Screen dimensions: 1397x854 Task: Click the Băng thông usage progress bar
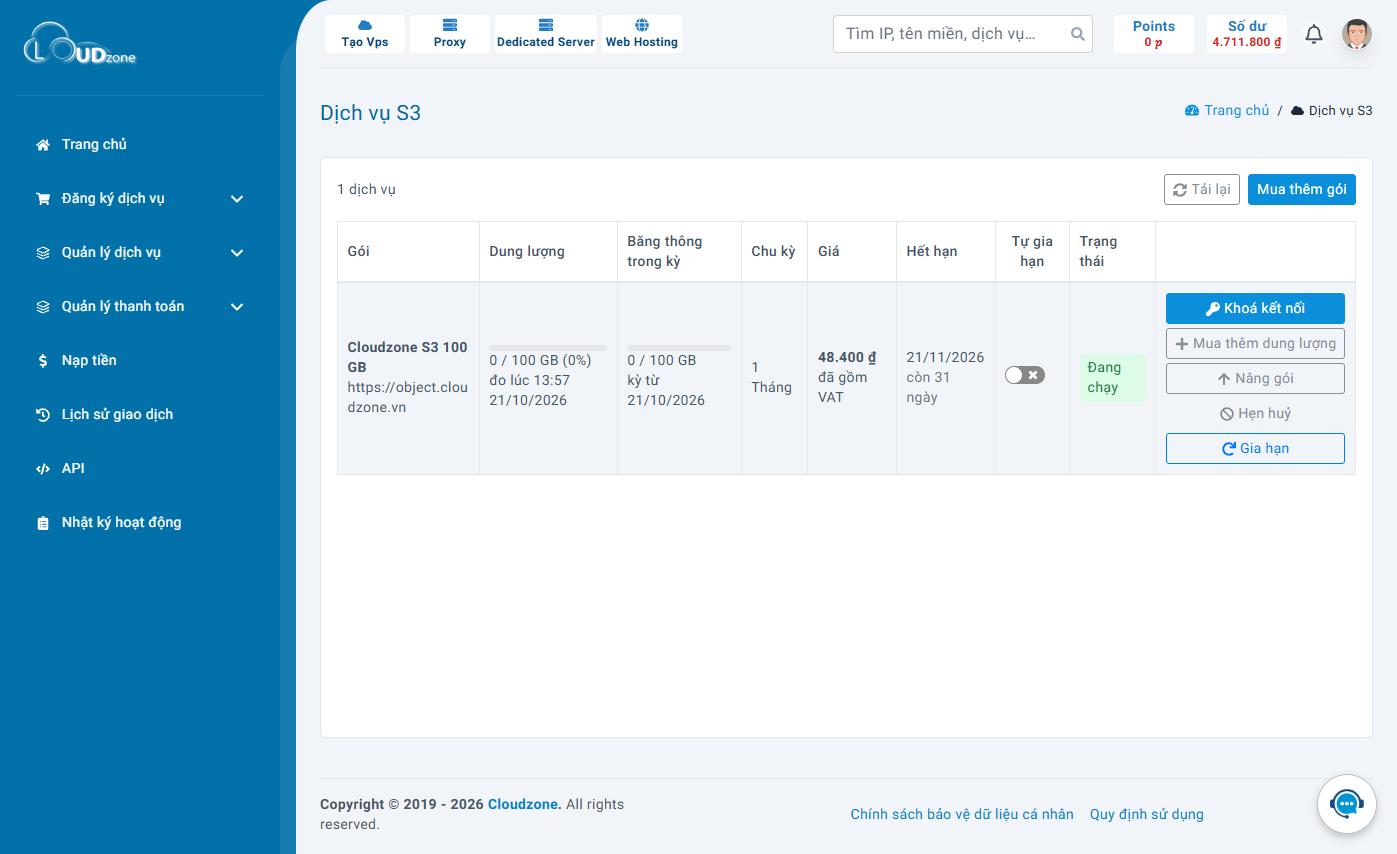tap(679, 347)
